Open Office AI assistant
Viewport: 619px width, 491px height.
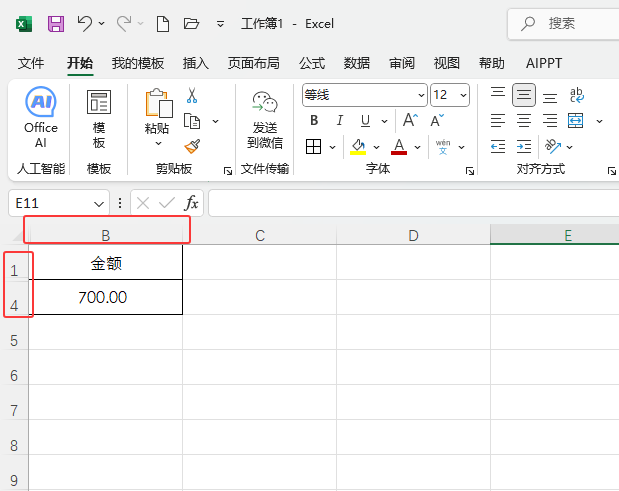pyautogui.click(x=41, y=117)
